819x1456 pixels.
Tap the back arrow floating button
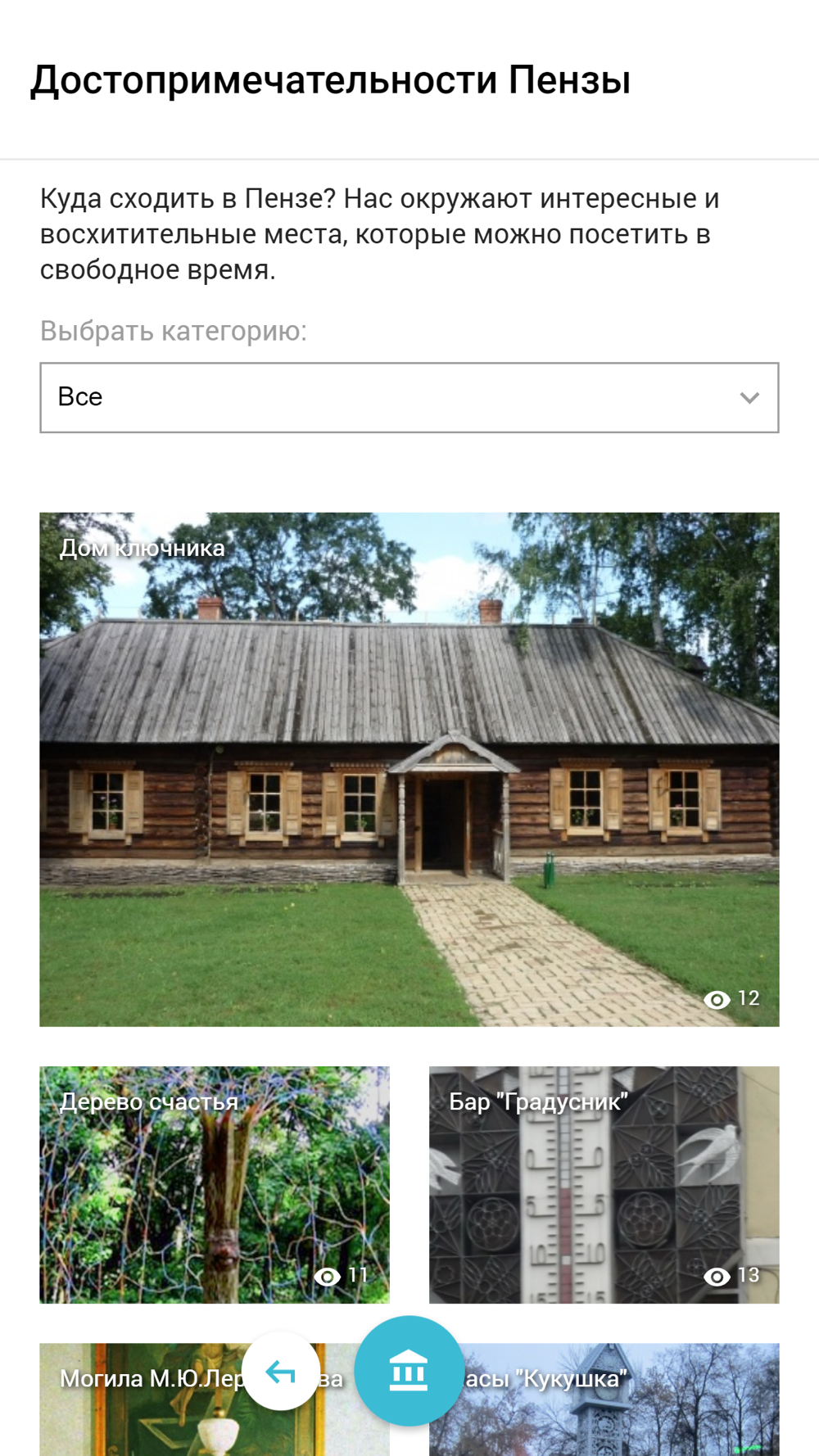coord(281,1371)
